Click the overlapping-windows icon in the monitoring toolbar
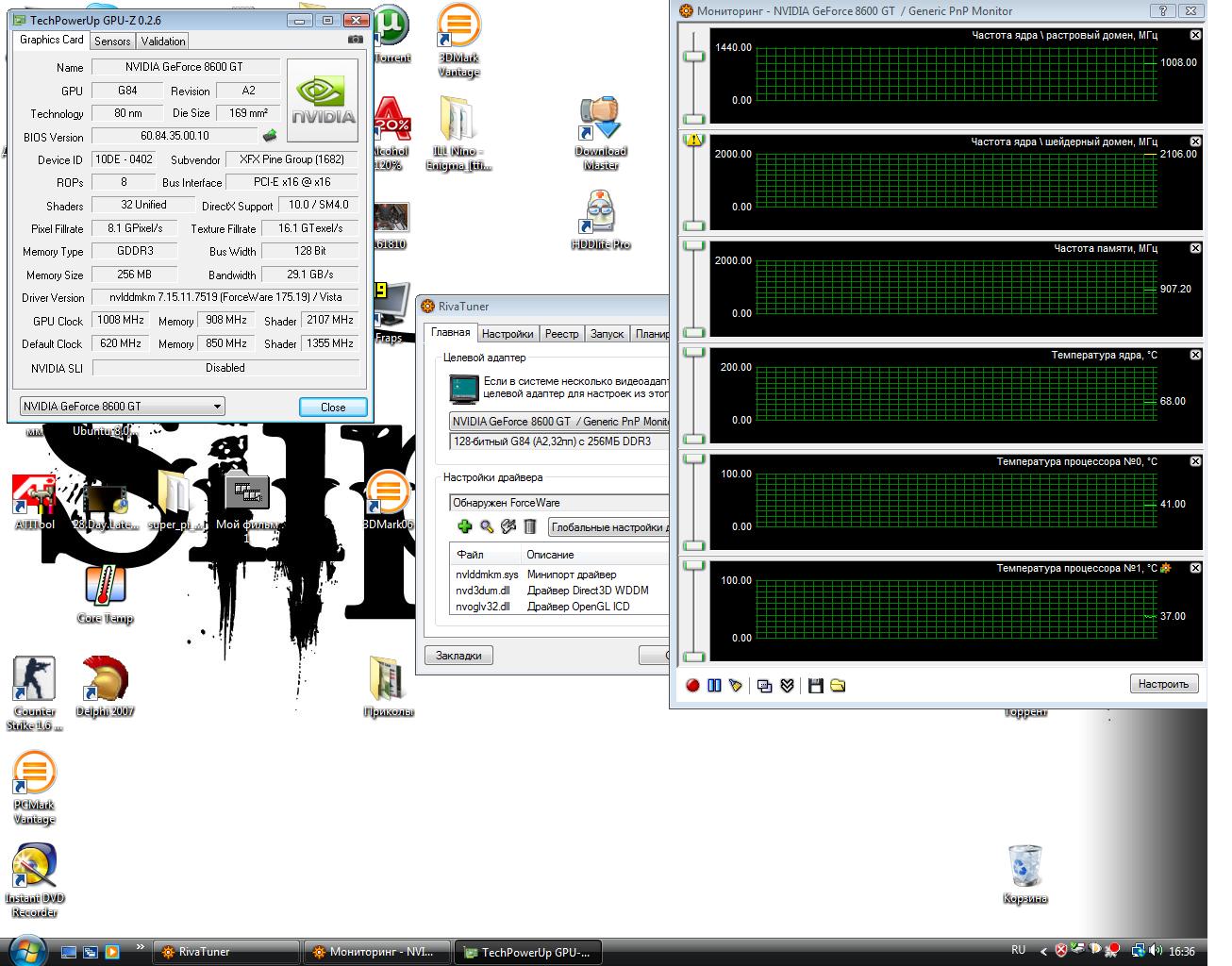1232x966 pixels. (765, 685)
